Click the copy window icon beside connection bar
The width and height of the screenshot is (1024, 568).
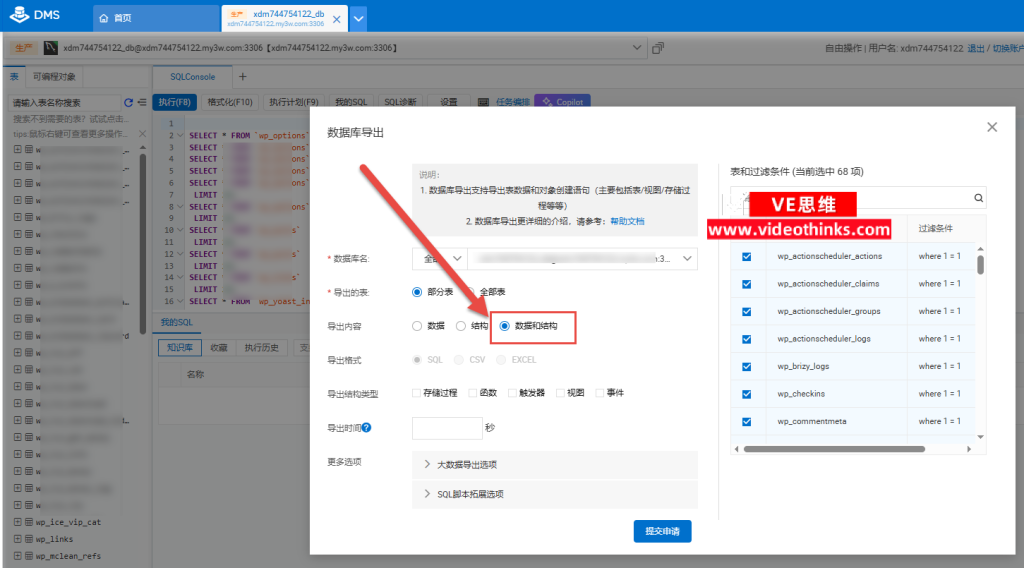[658, 48]
